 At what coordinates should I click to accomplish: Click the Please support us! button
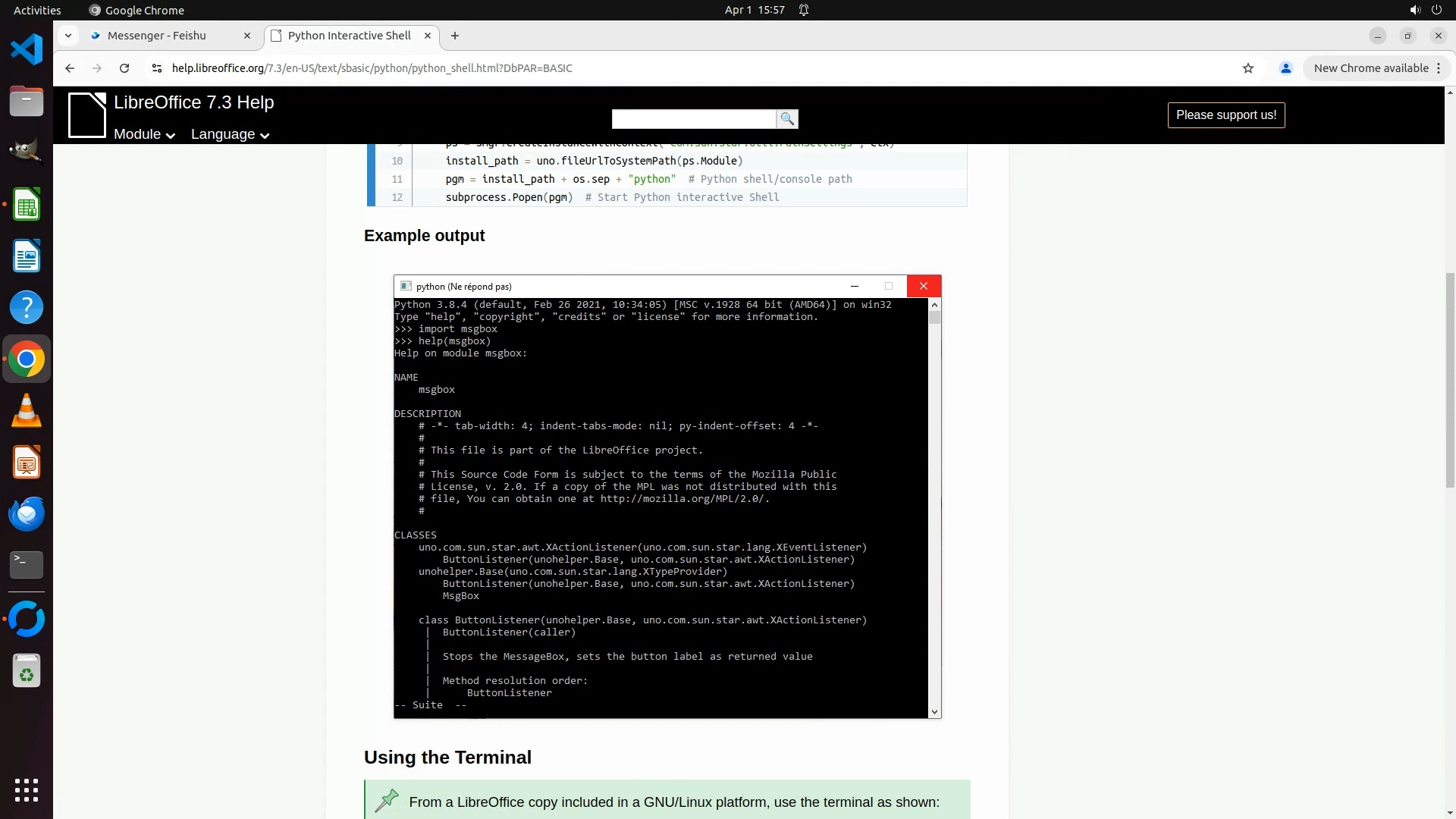tap(1225, 115)
